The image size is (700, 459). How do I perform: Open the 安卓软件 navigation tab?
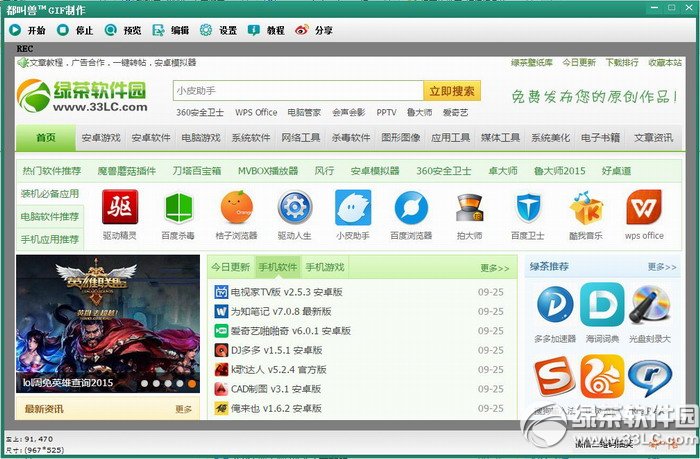pos(151,138)
